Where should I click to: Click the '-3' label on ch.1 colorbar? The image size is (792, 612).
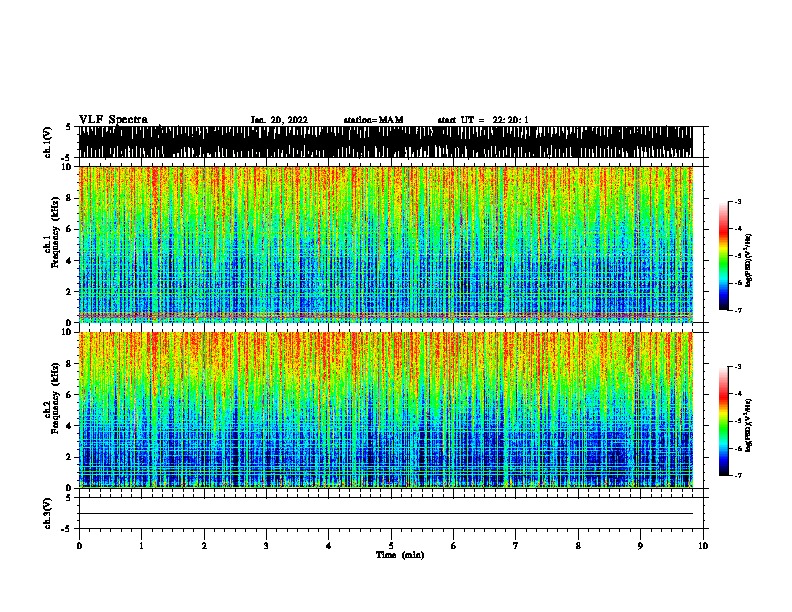point(737,202)
